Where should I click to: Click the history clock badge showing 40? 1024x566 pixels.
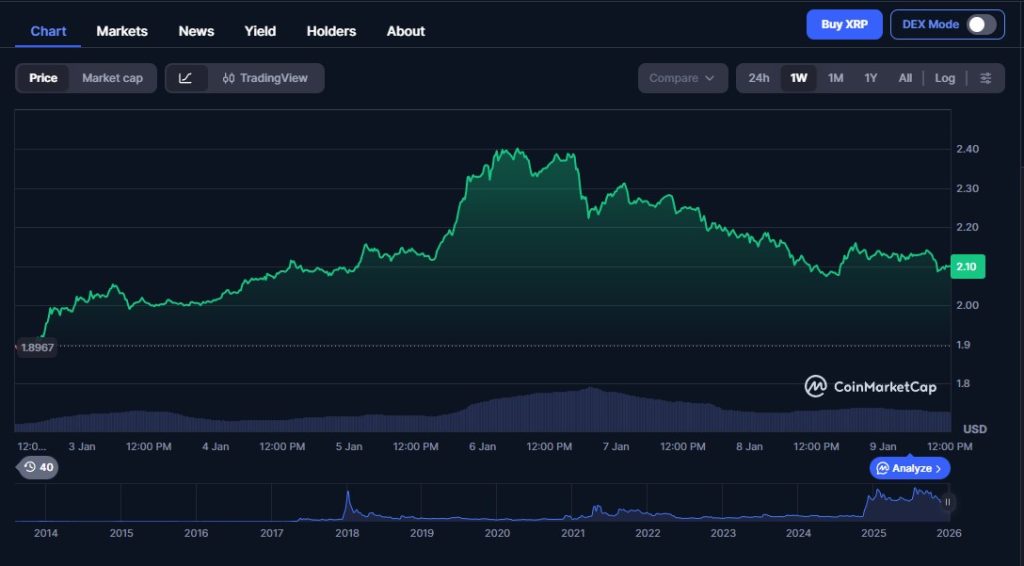coord(39,467)
